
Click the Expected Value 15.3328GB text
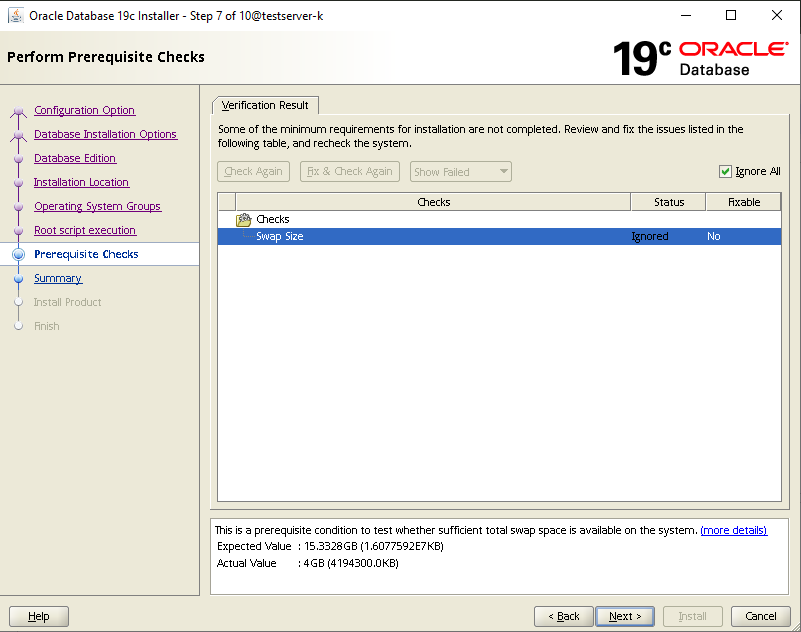(331, 546)
